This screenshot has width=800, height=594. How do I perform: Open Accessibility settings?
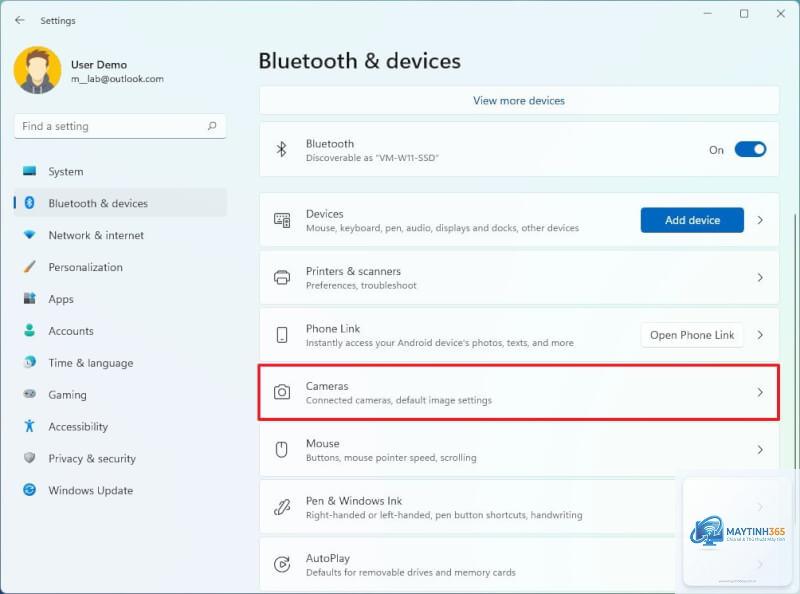(x=120, y=426)
